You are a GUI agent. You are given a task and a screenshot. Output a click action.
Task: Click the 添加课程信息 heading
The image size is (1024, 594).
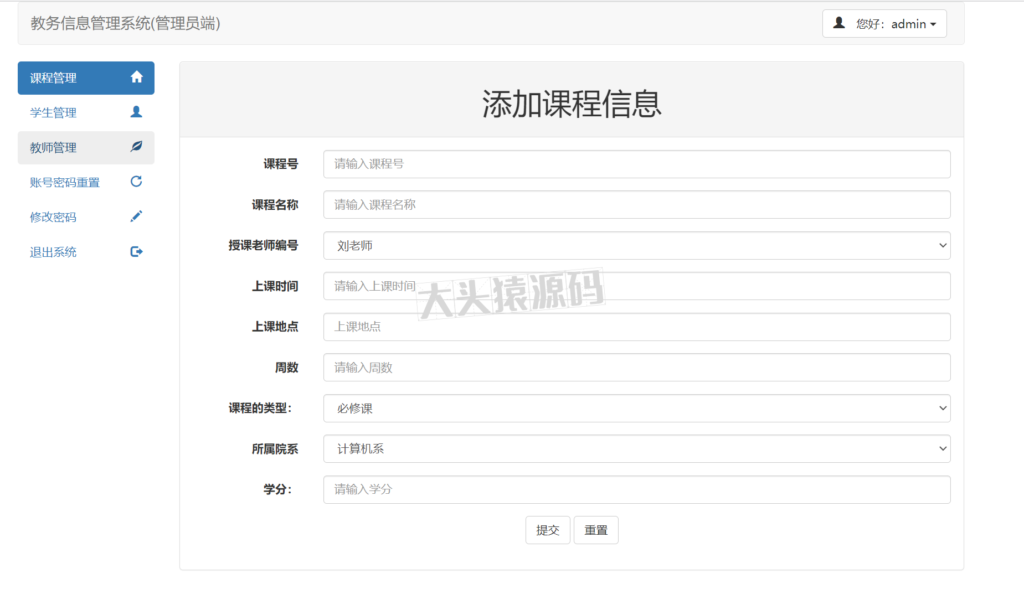(x=572, y=104)
